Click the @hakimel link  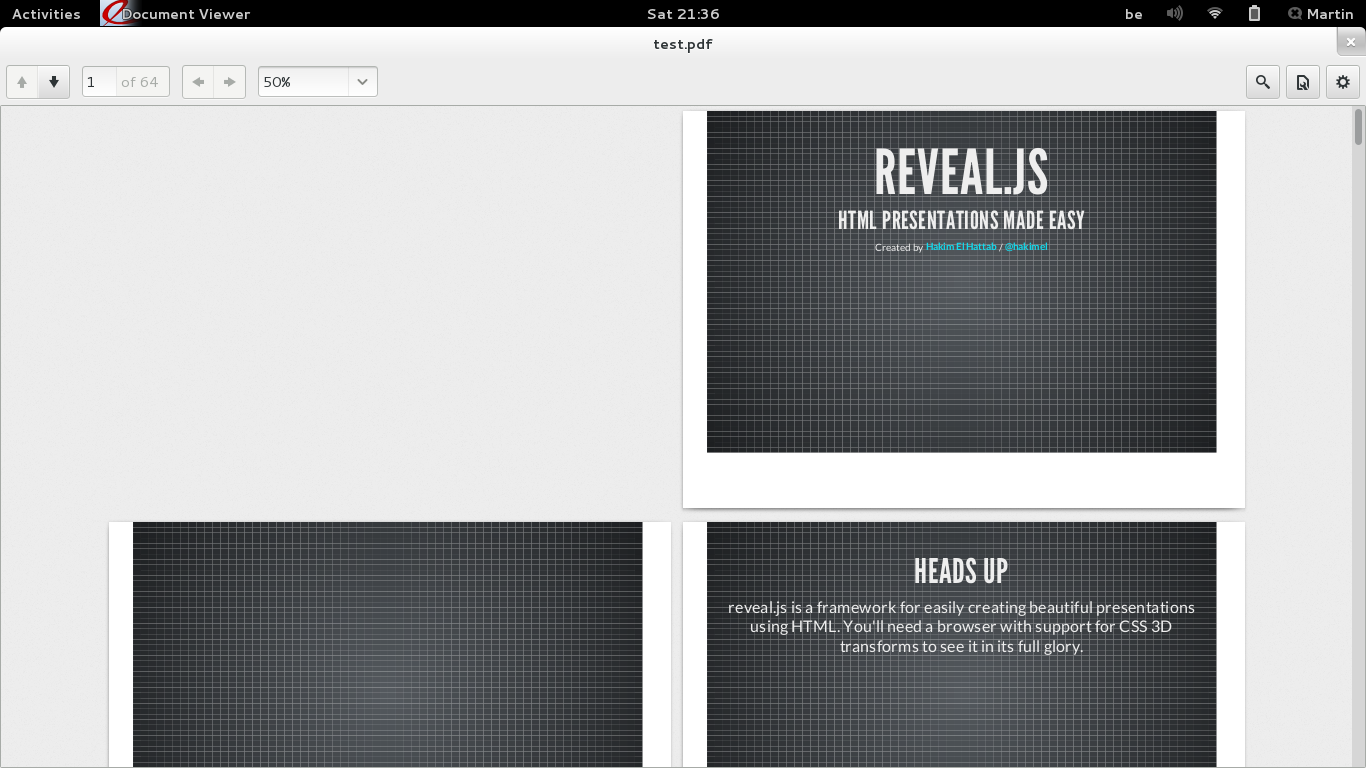coord(1026,247)
